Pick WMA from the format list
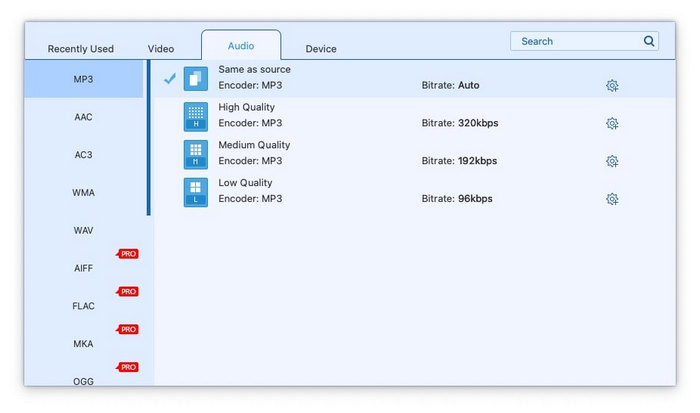The image size is (700, 413). coord(84,193)
